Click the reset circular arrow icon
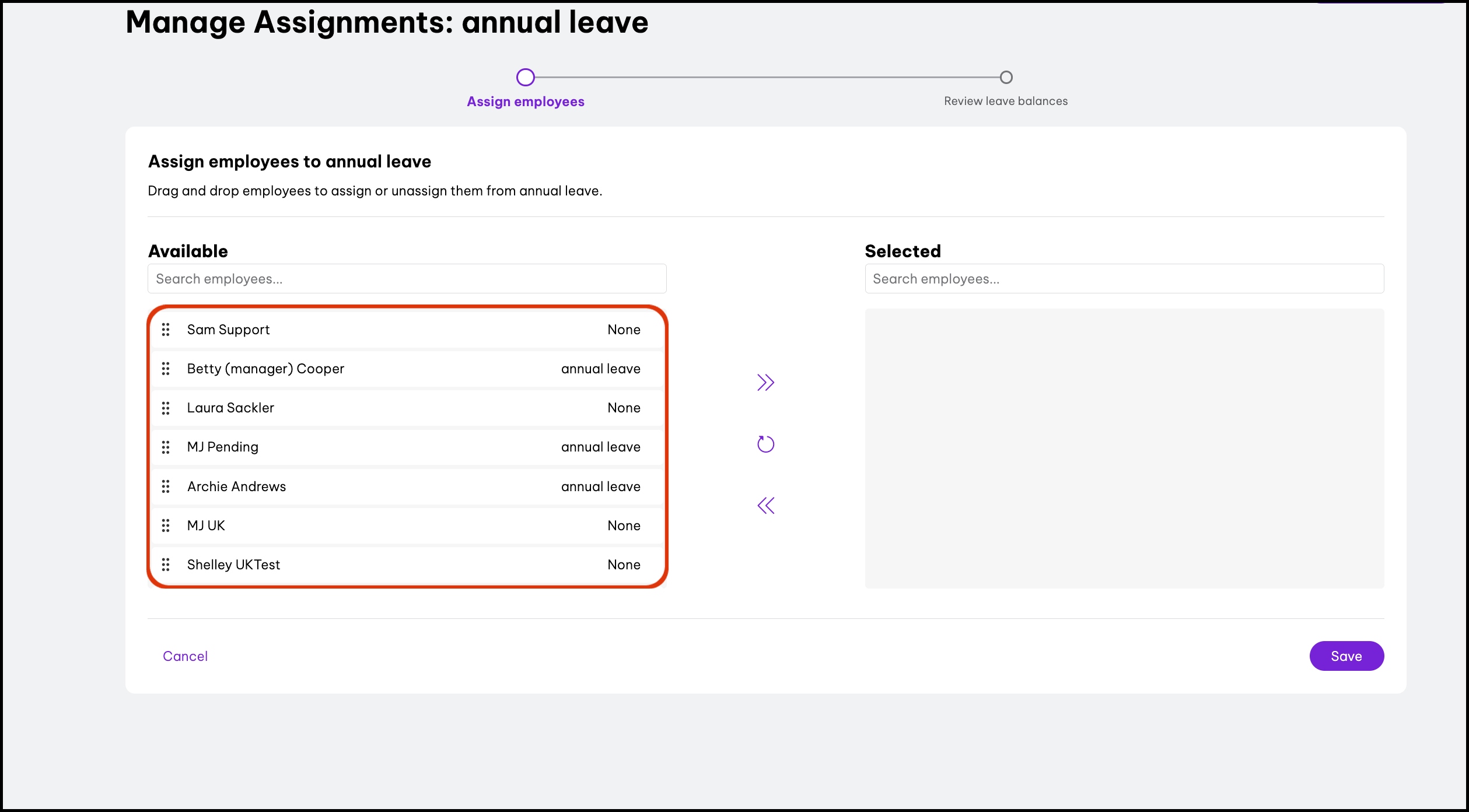The width and height of the screenshot is (1469, 812). 765,444
